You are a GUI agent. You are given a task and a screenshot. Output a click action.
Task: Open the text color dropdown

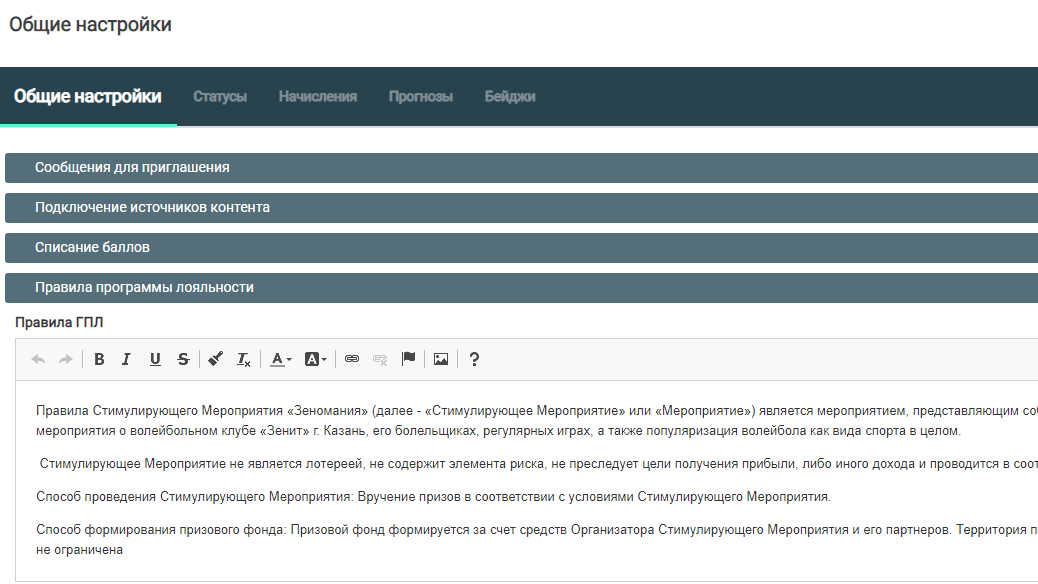click(x=281, y=360)
